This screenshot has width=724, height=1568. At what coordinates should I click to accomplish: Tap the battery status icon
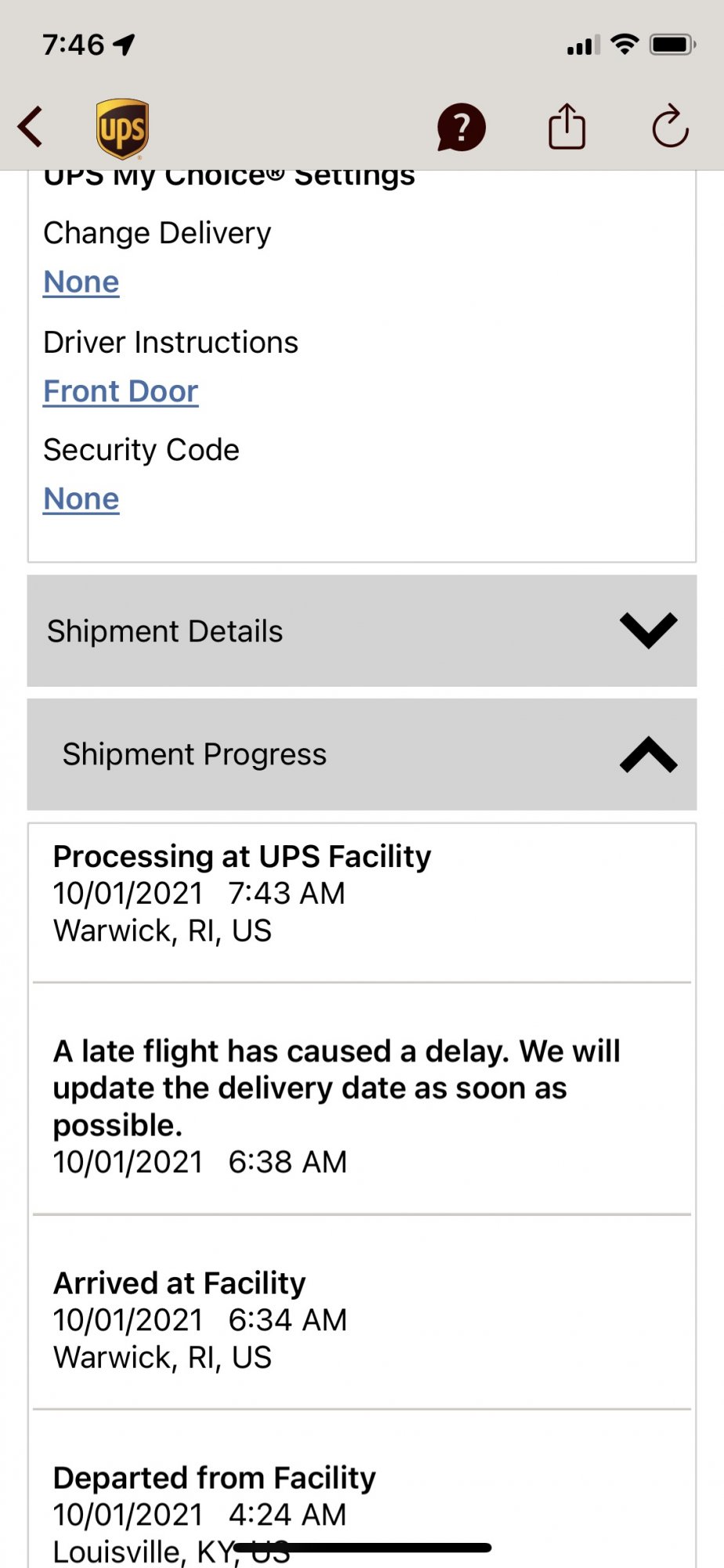[x=672, y=45]
